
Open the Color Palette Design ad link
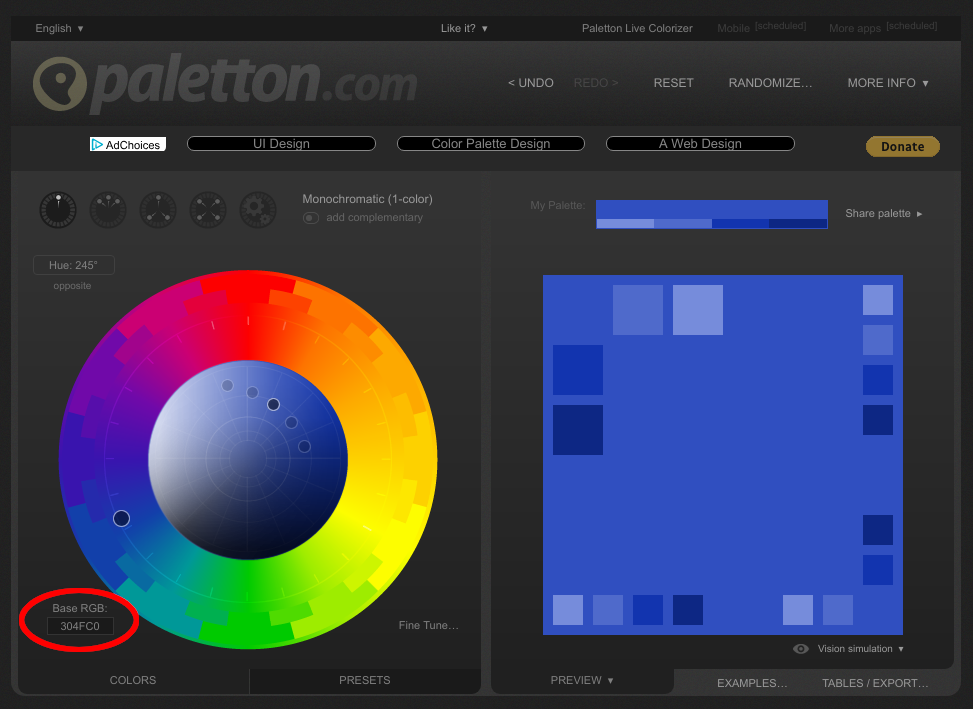[491, 144]
